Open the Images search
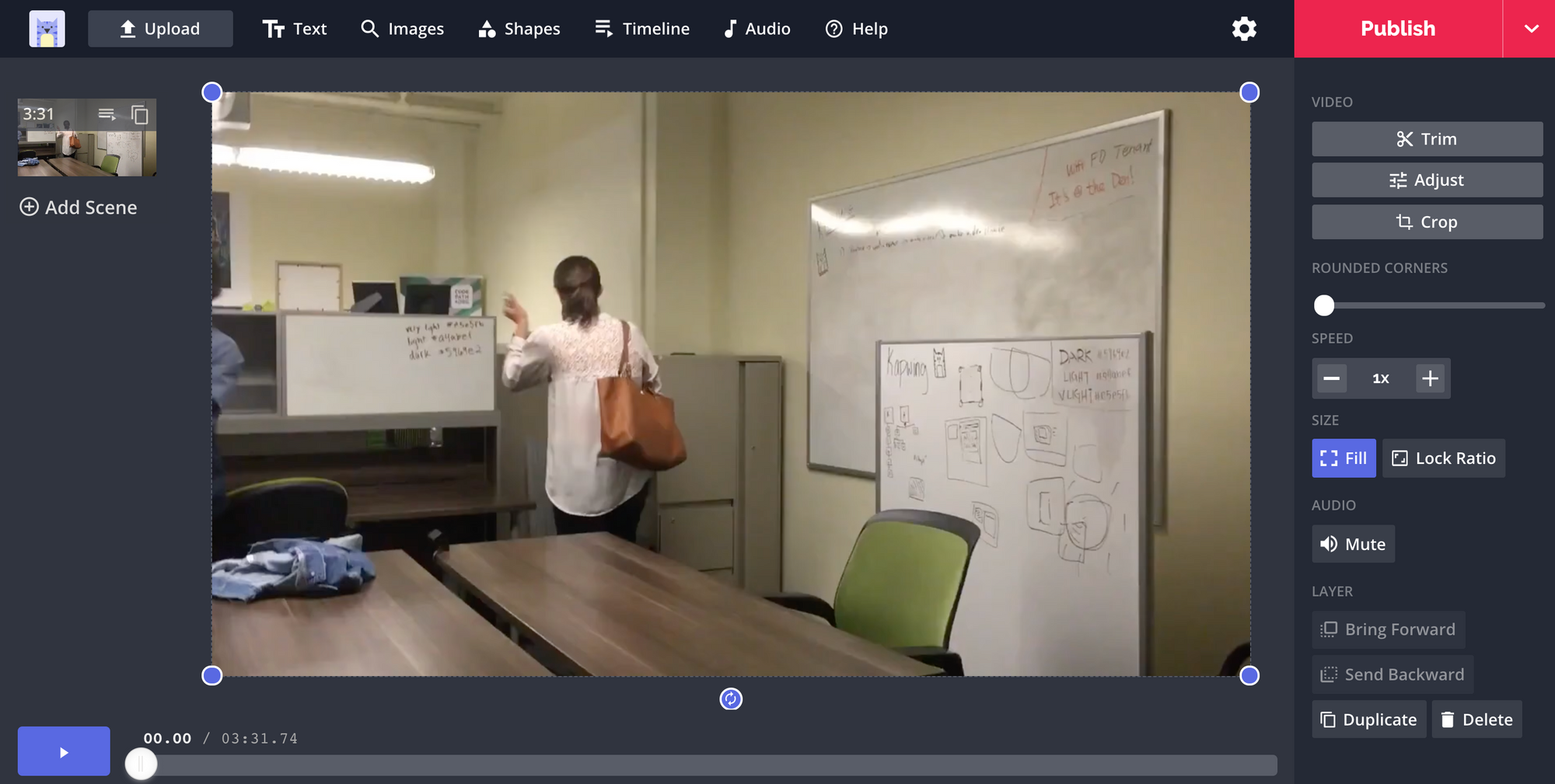The height and width of the screenshot is (784, 1555). pos(402,29)
